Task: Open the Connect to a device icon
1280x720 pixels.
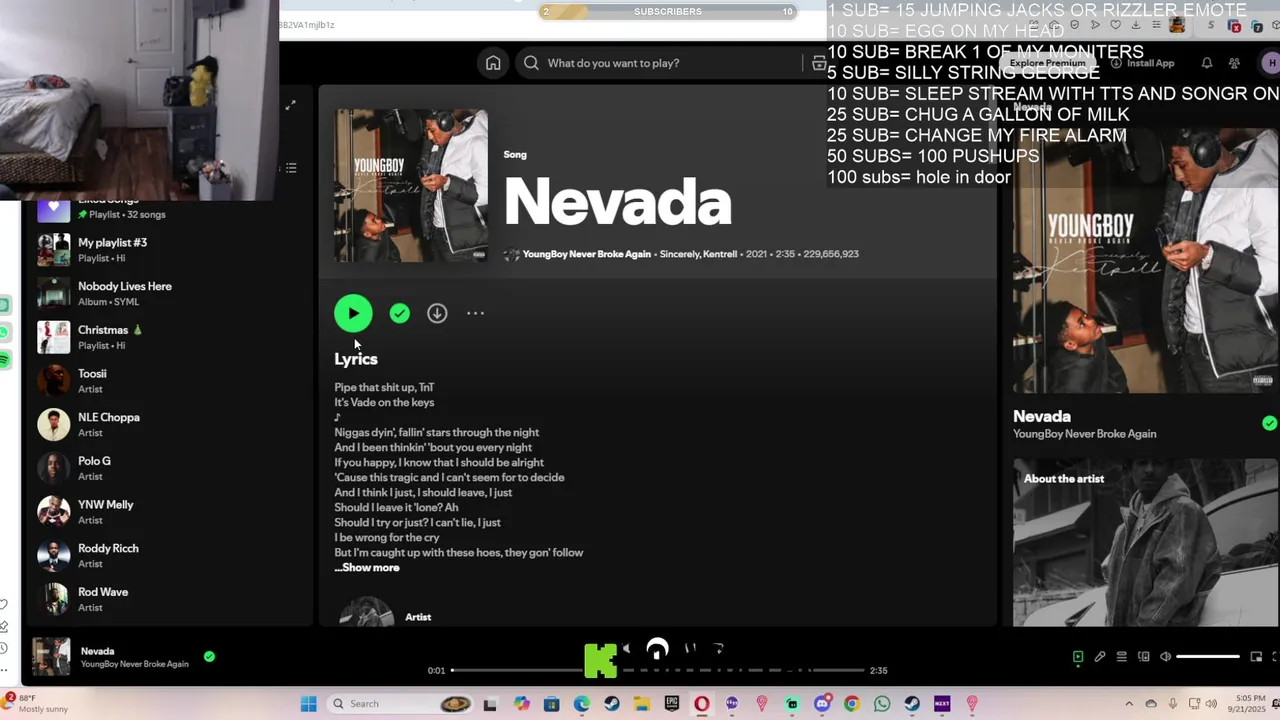Action: pyautogui.click(x=1144, y=657)
